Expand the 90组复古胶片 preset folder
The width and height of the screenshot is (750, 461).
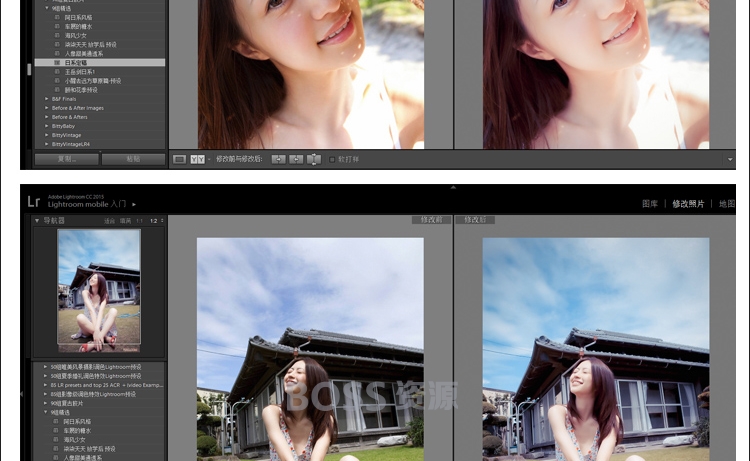pos(45,403)
